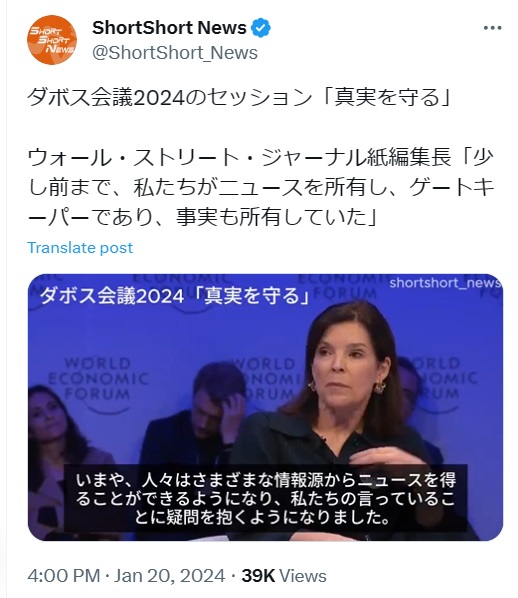This screenshot has height=598, width=518.
Task: Open the ShortShort News display name
Action: 169,28
